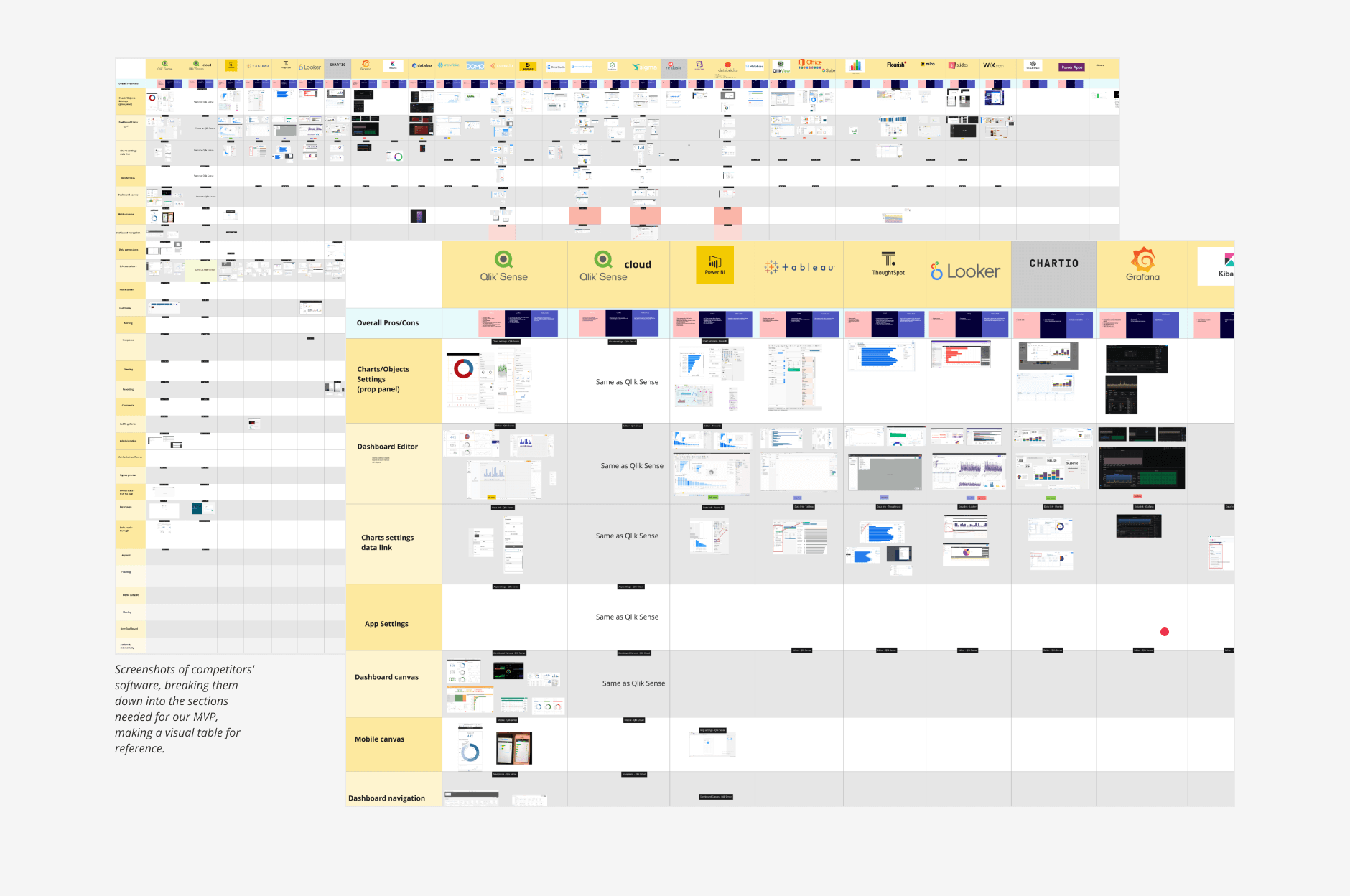Click 'Same as Qlik Sense' in Dashboard canvas row

(x=633, y=683)
